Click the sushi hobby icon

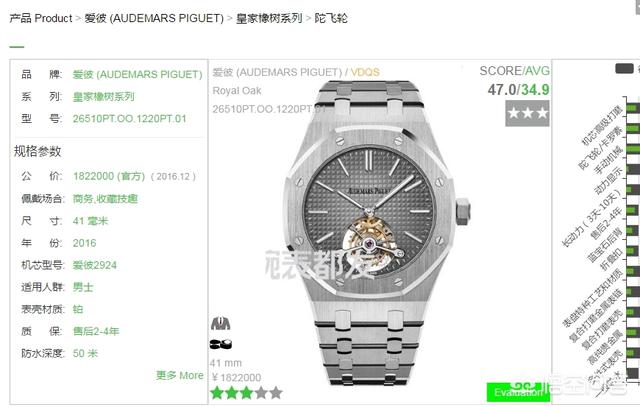[220, 344]
